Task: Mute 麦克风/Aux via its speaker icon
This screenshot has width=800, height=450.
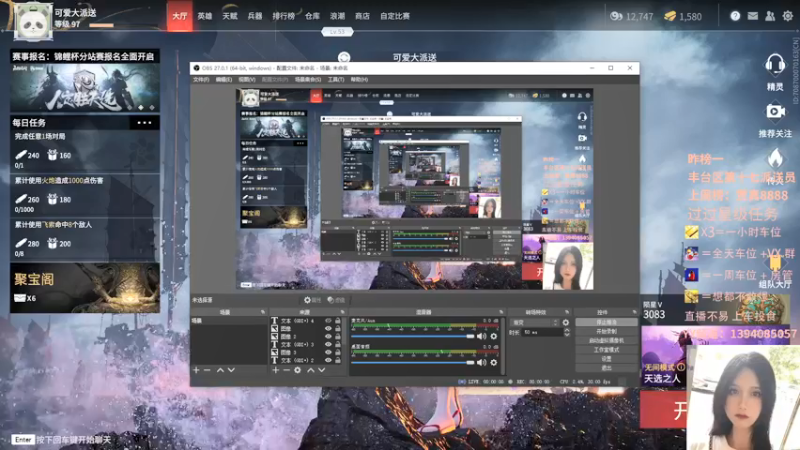Action: 481,336
